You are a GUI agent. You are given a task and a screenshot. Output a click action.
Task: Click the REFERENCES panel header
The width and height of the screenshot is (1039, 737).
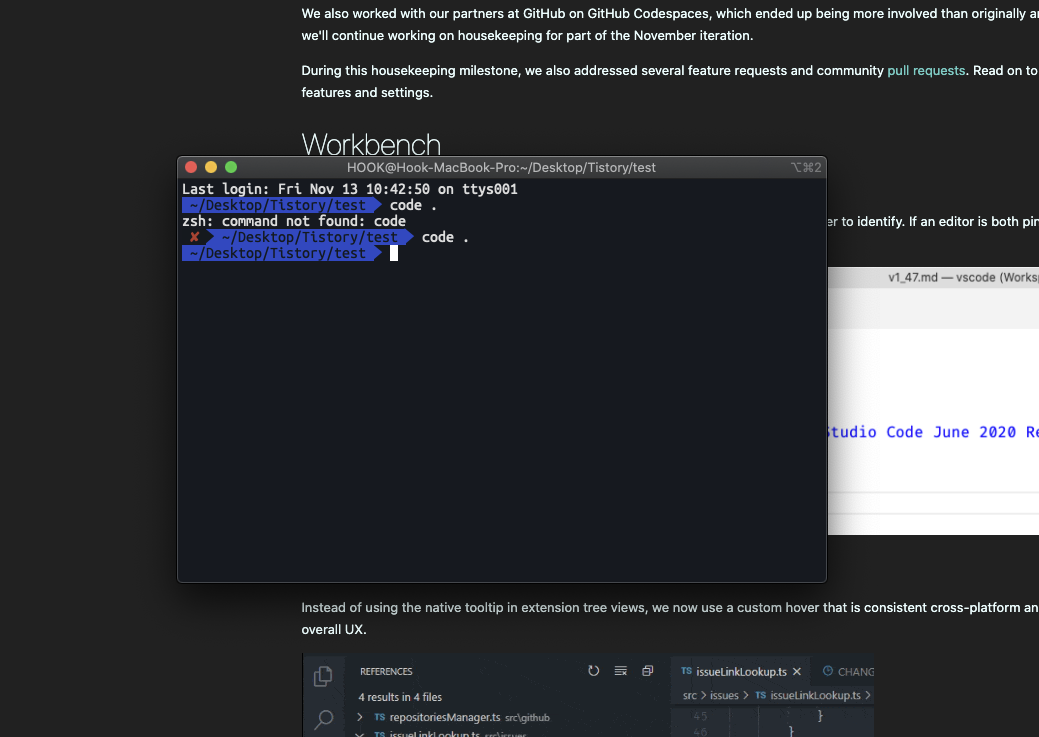pyautogui.click(x=386, y=671)
